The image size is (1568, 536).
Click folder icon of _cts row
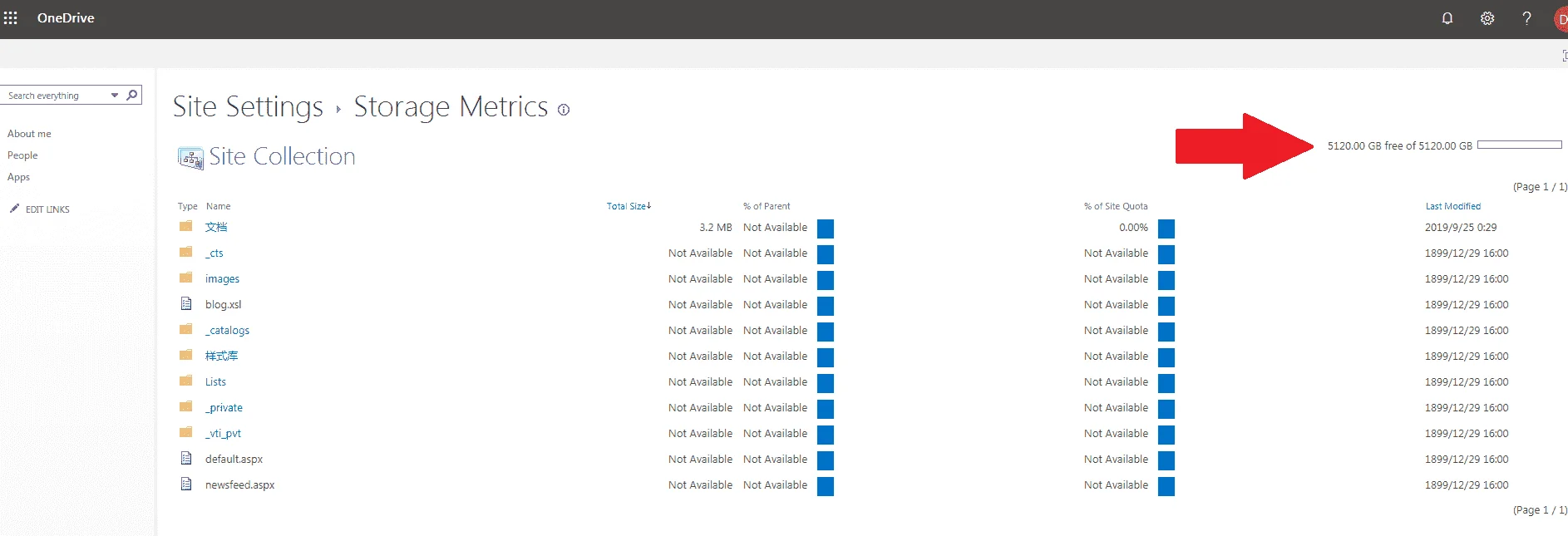186,252
